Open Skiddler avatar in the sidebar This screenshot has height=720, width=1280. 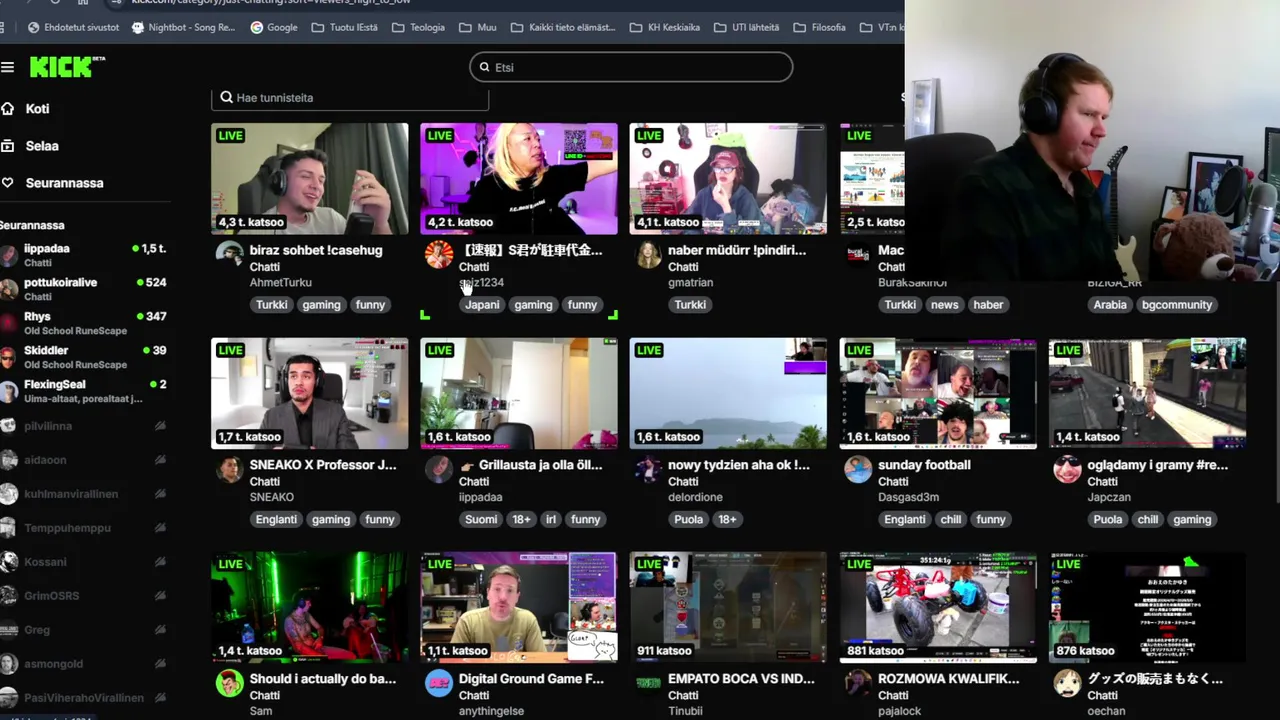point(9,357)
